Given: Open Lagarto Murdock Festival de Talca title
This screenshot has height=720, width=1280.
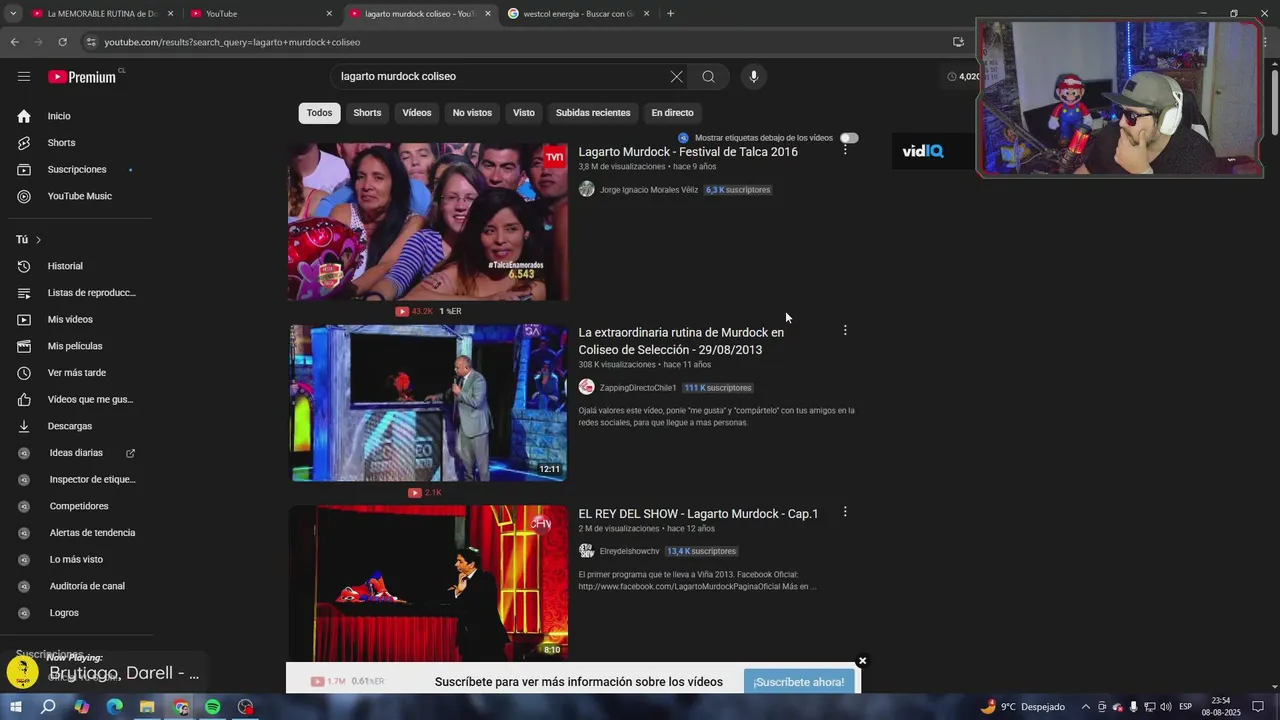Looking at the screenshot, I should point(688,152).
